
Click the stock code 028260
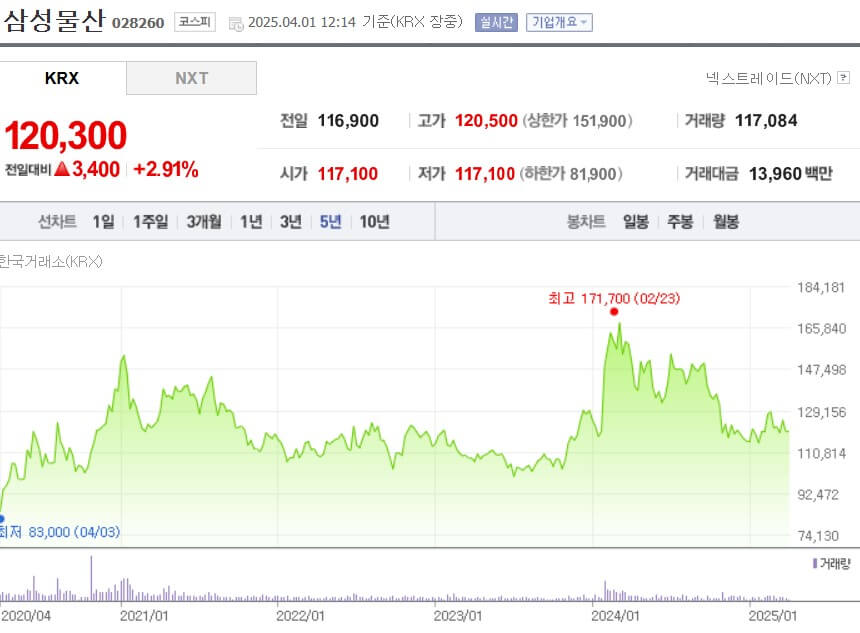(x=138, y=23)
